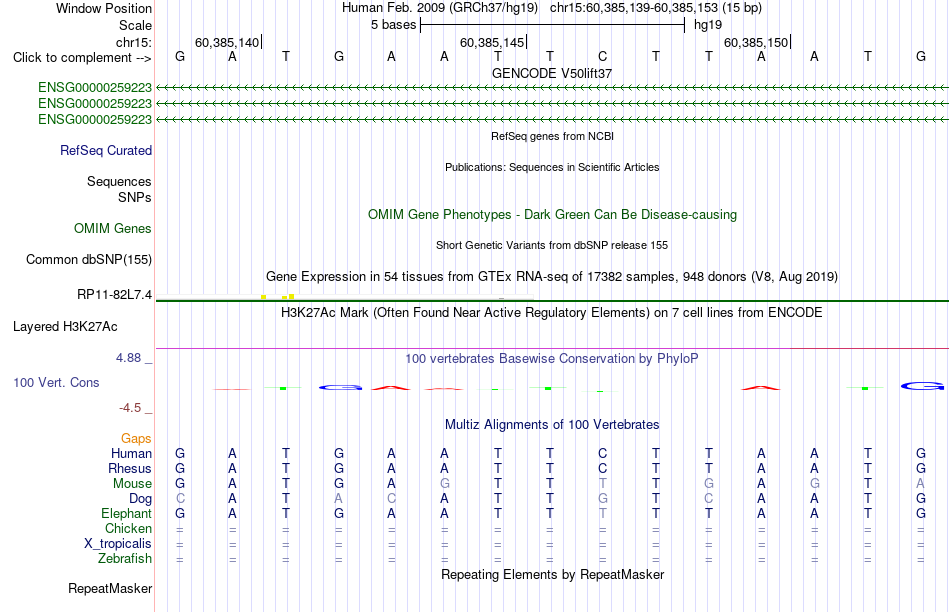Click the C base in the reference sequence row
950x612 pixels.
pyautogui.click(x=602, y=56)
